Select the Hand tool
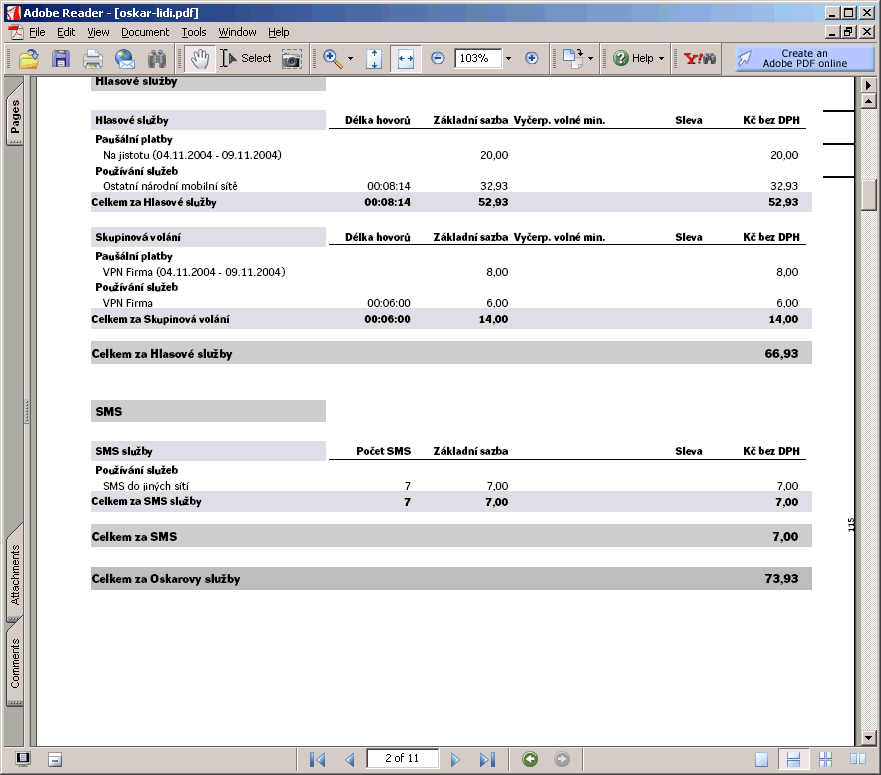The height and width of the screenshot is (775, 881). [x=199, y=59]
